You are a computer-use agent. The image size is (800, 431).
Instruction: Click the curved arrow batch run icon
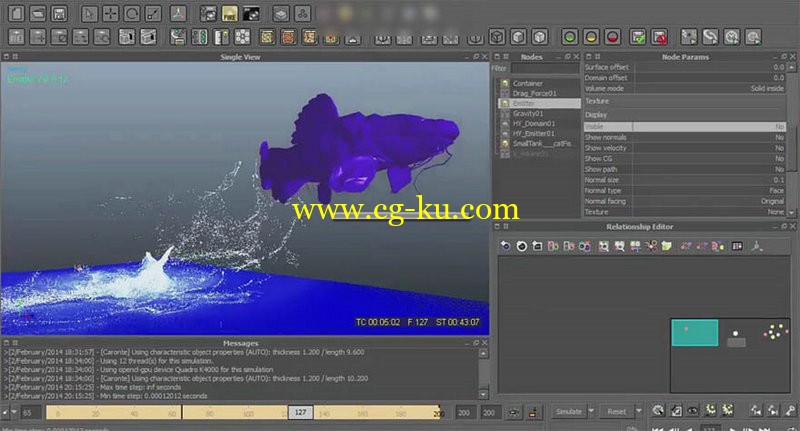710,37
